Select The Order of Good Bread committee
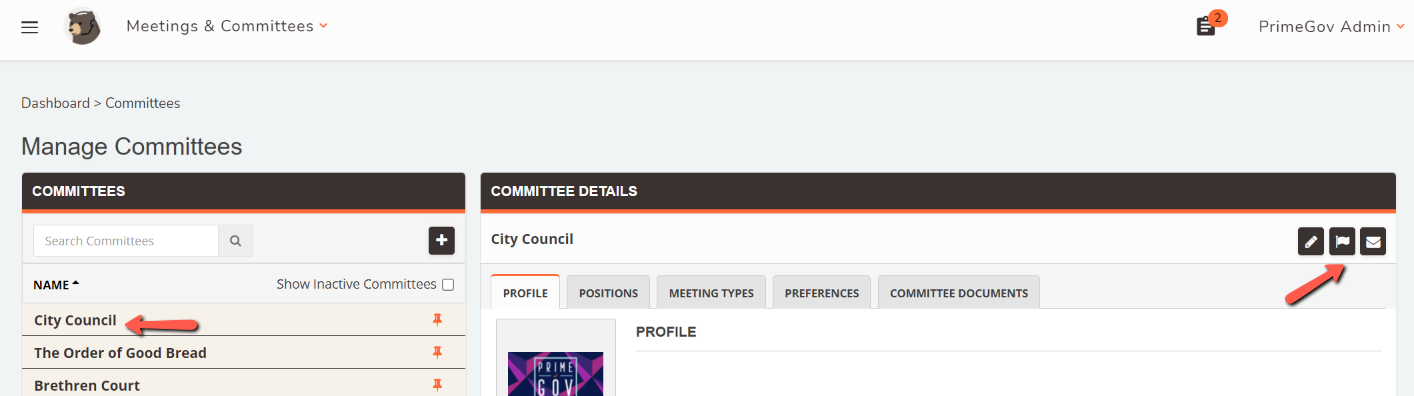This screenshot has width=1414, height=396. [x=120, y=353]
